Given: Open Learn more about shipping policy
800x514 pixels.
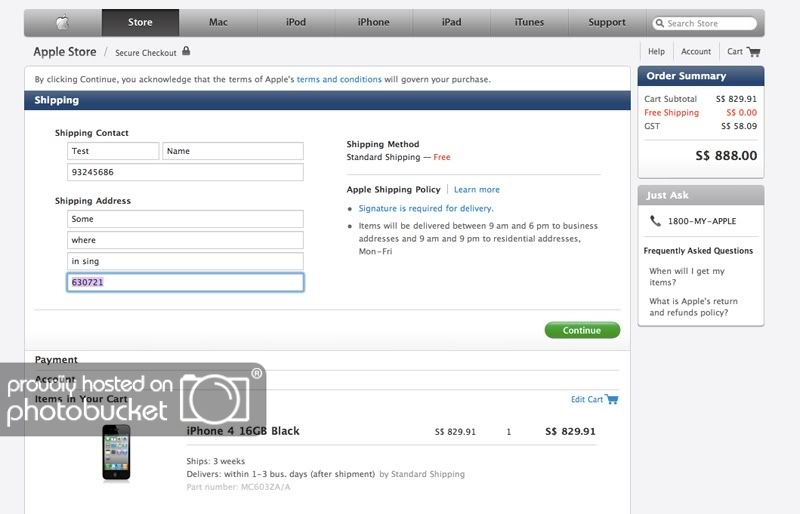Looking at the screenshot, I should 477,189.
